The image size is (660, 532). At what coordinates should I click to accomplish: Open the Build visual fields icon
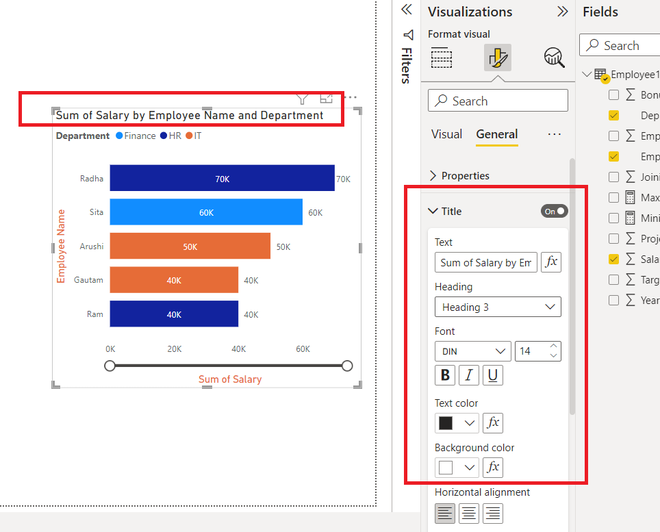442,58
